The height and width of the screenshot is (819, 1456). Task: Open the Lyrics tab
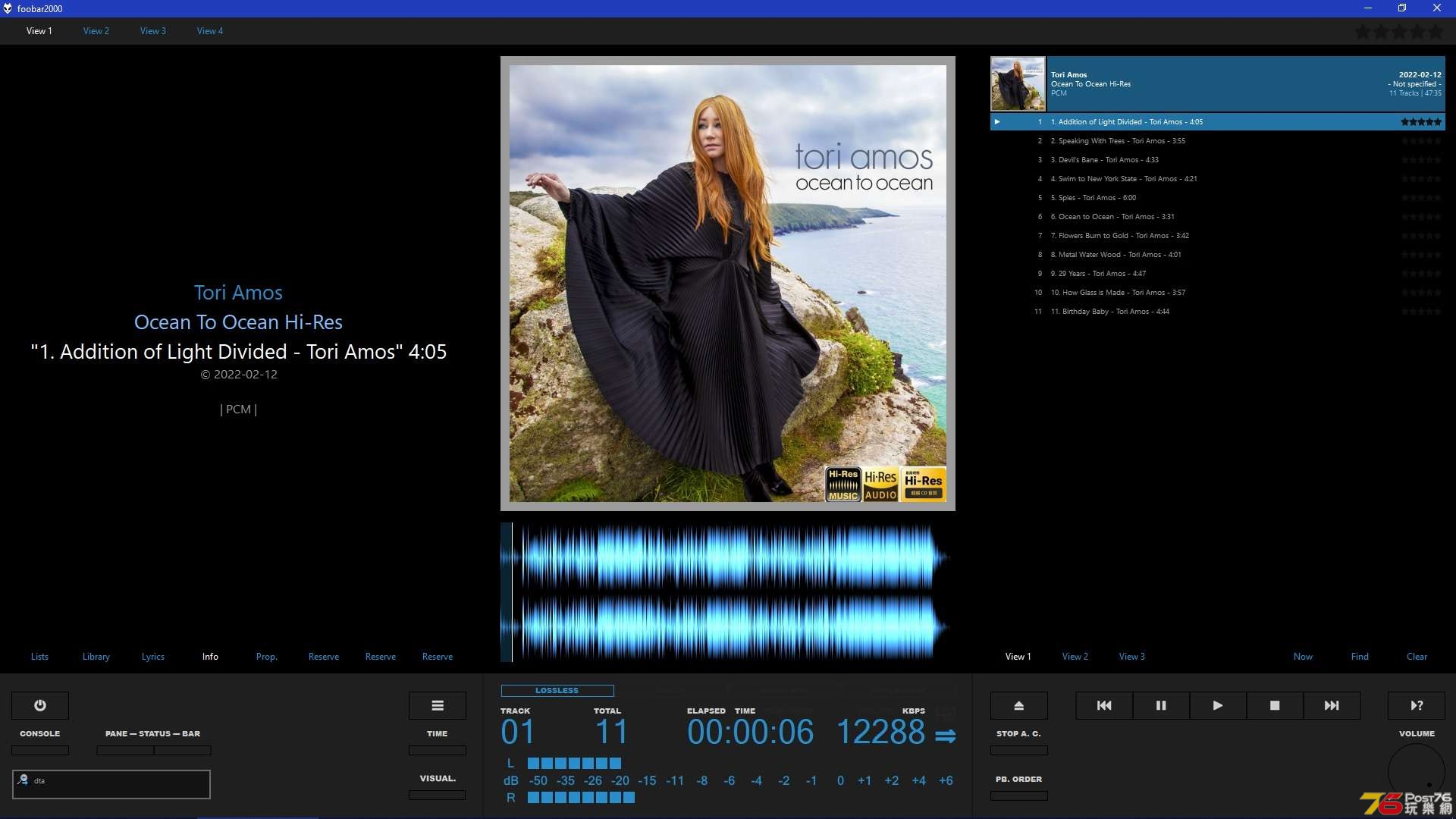153,657
